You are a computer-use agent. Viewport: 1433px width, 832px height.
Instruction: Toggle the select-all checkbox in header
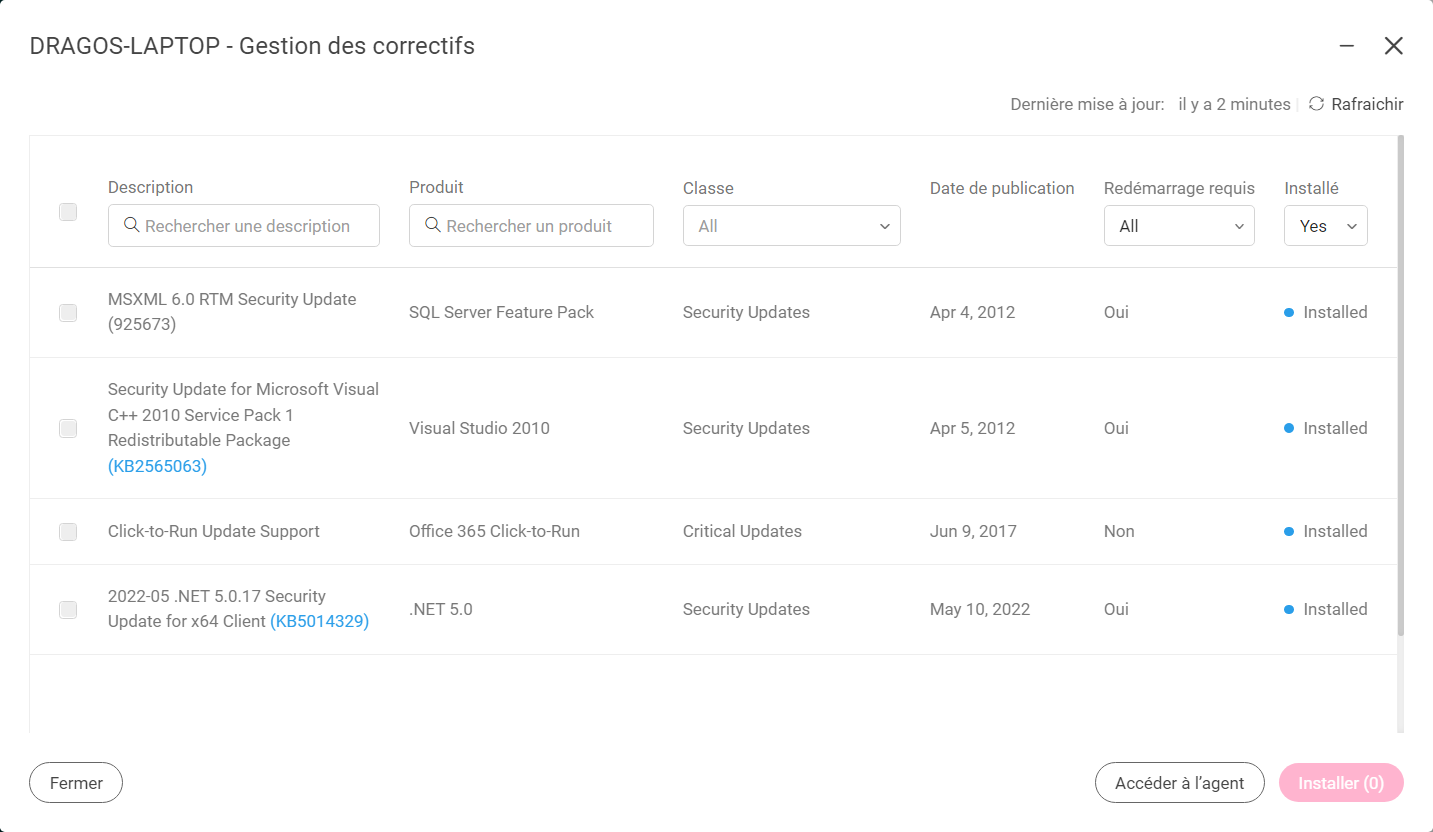(x=68, y=212)
